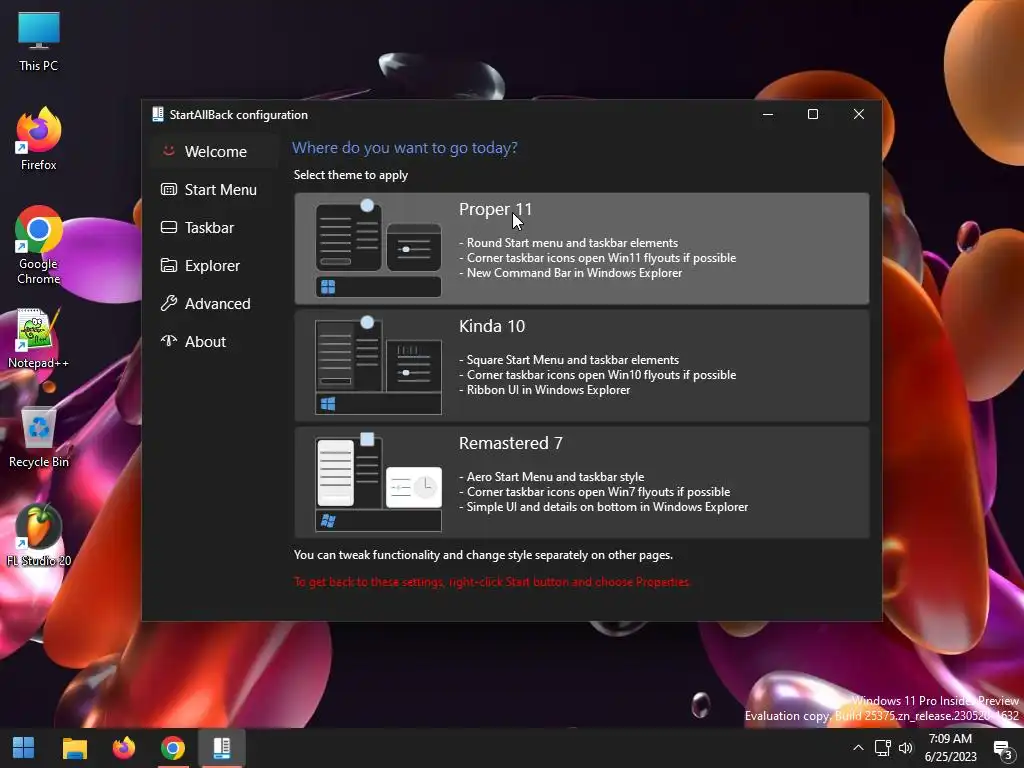This screenshot has height=768, width=1024.
Task: Switch to the Start Menu settings page
Action: [214, 189]
